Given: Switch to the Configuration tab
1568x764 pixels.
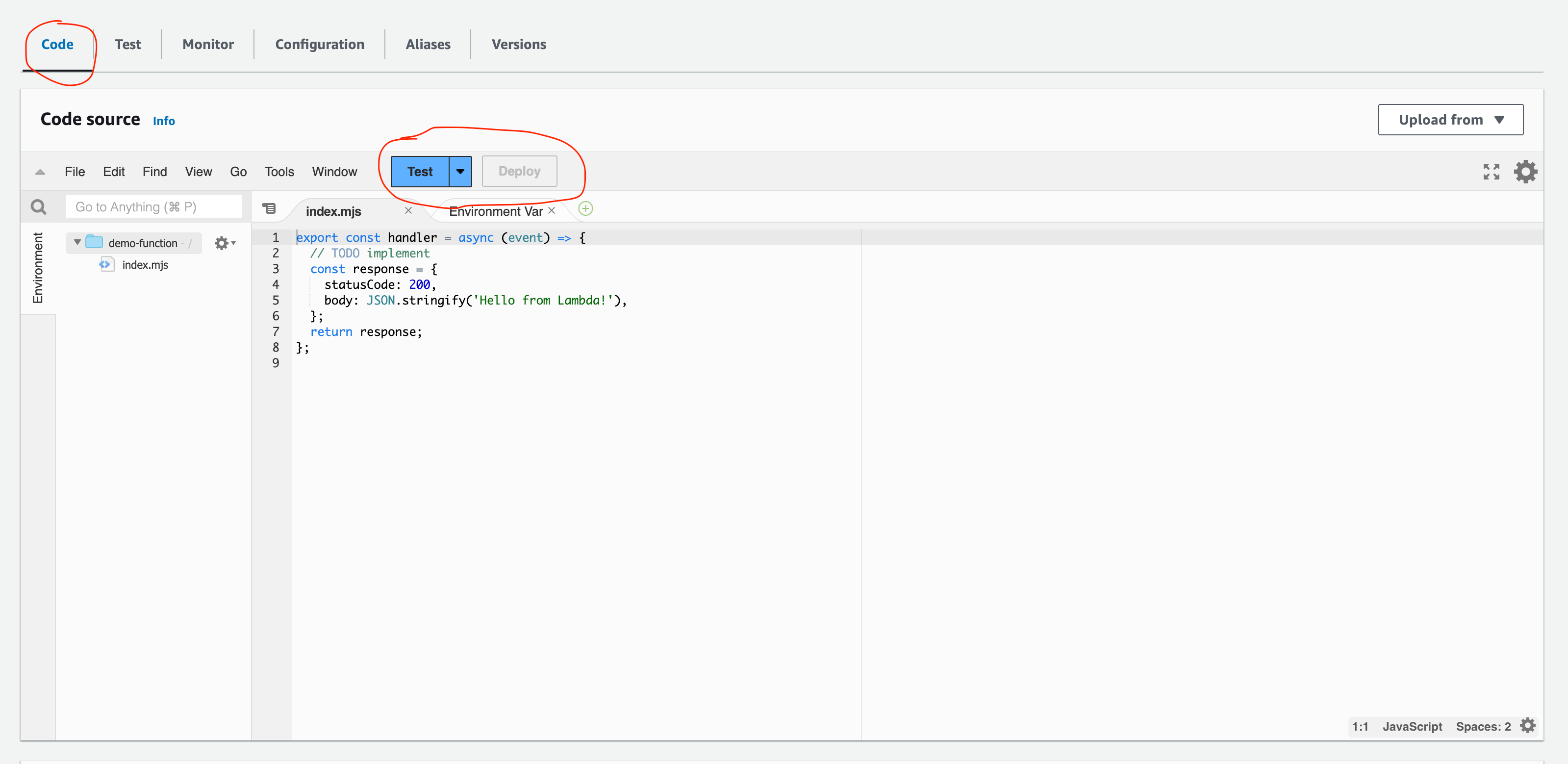Looking at the screenshot, I should pos(320,45).
